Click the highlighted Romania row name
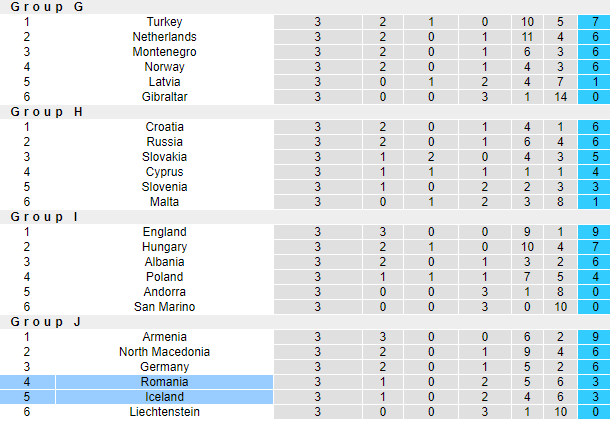Screen dimensions: 610x421 point(164,382)
